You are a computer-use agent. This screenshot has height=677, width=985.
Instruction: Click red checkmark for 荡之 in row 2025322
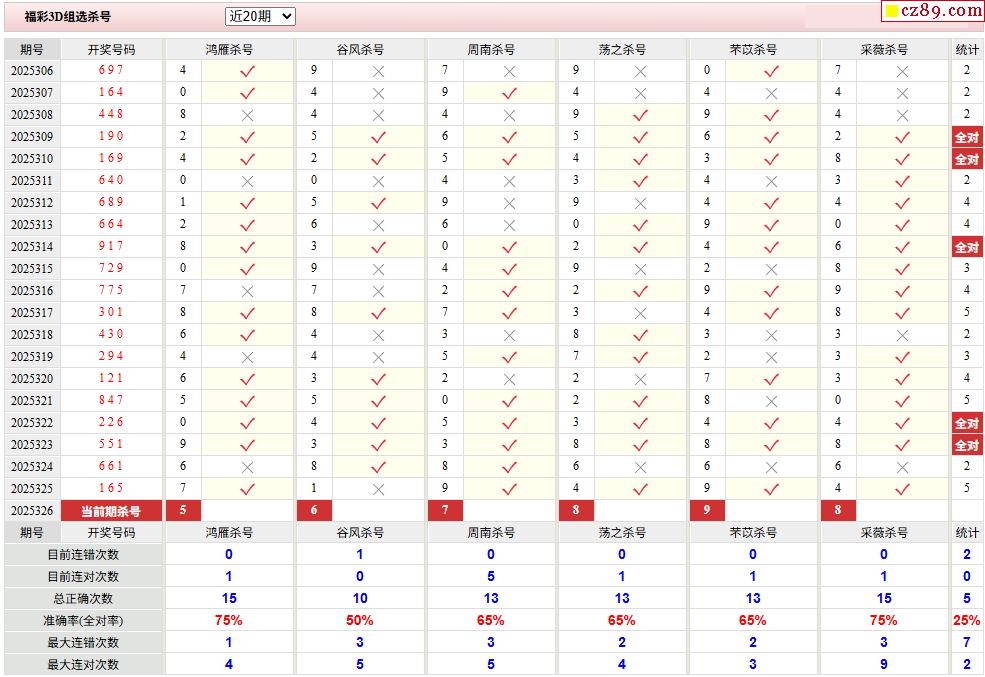coord(640,423)
